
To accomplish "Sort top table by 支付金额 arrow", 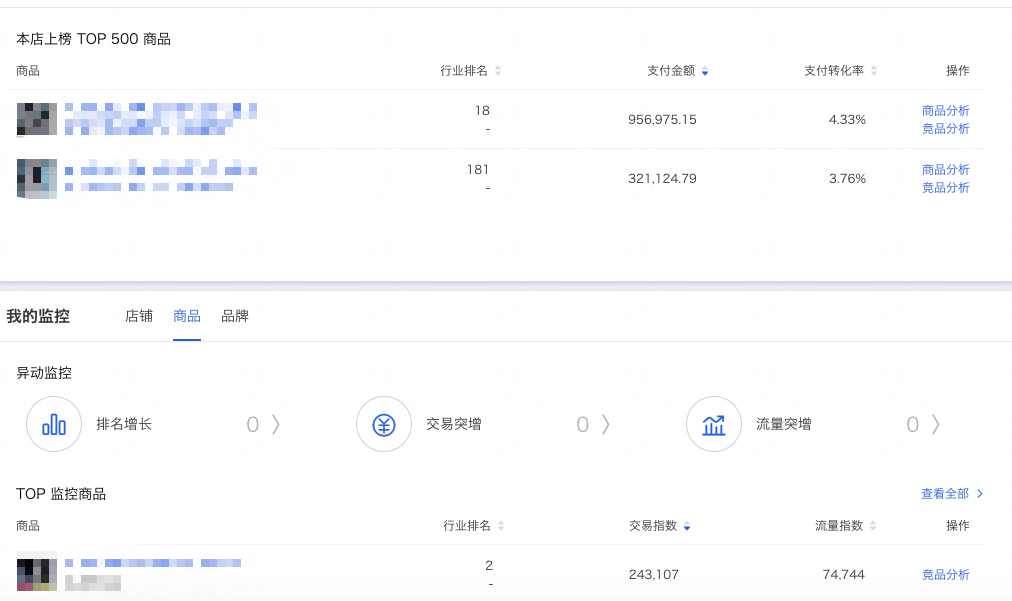I will point(705,71).
